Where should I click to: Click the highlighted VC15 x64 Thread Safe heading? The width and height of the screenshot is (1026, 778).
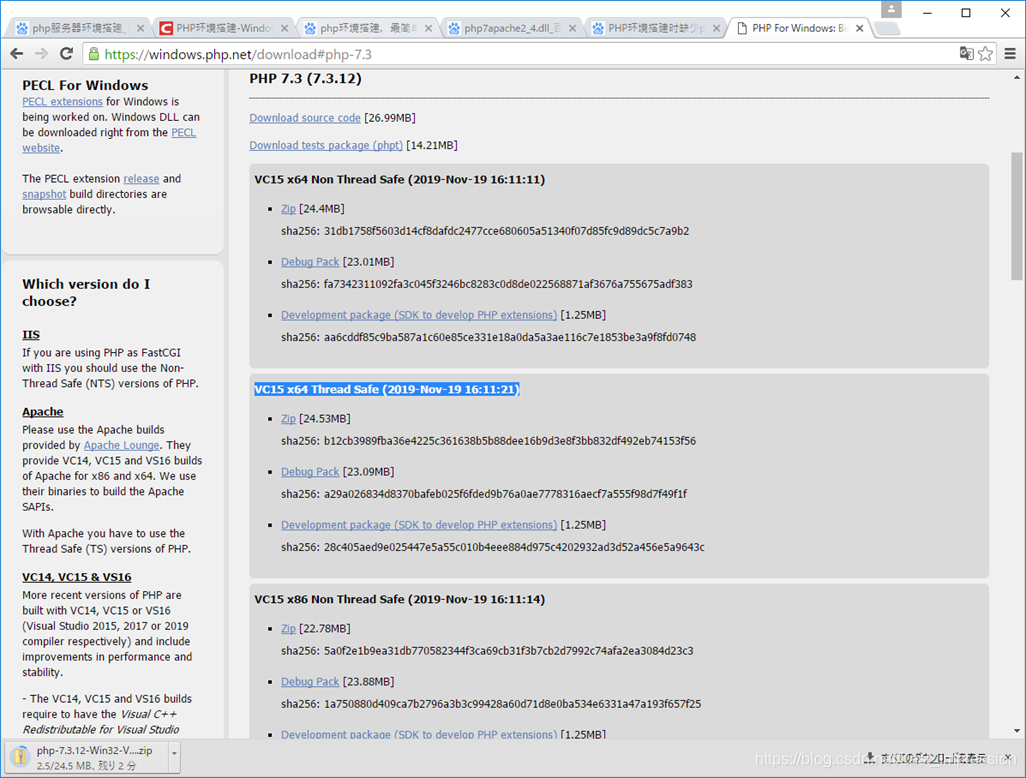coord(387,389)
